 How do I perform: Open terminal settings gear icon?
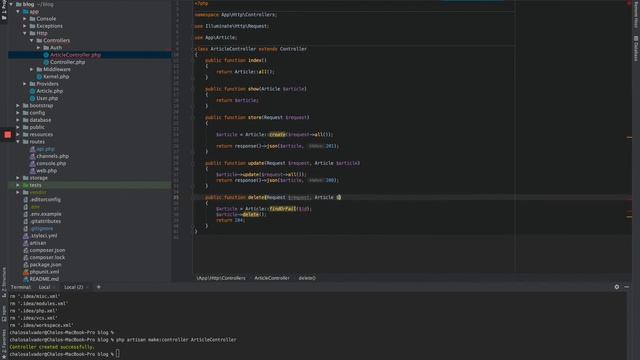[616, 287]
